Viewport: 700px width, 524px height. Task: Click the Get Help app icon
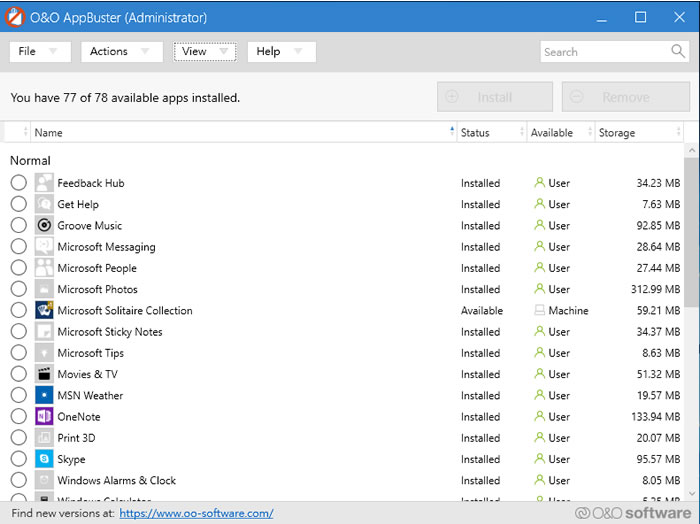pos(44,204)
